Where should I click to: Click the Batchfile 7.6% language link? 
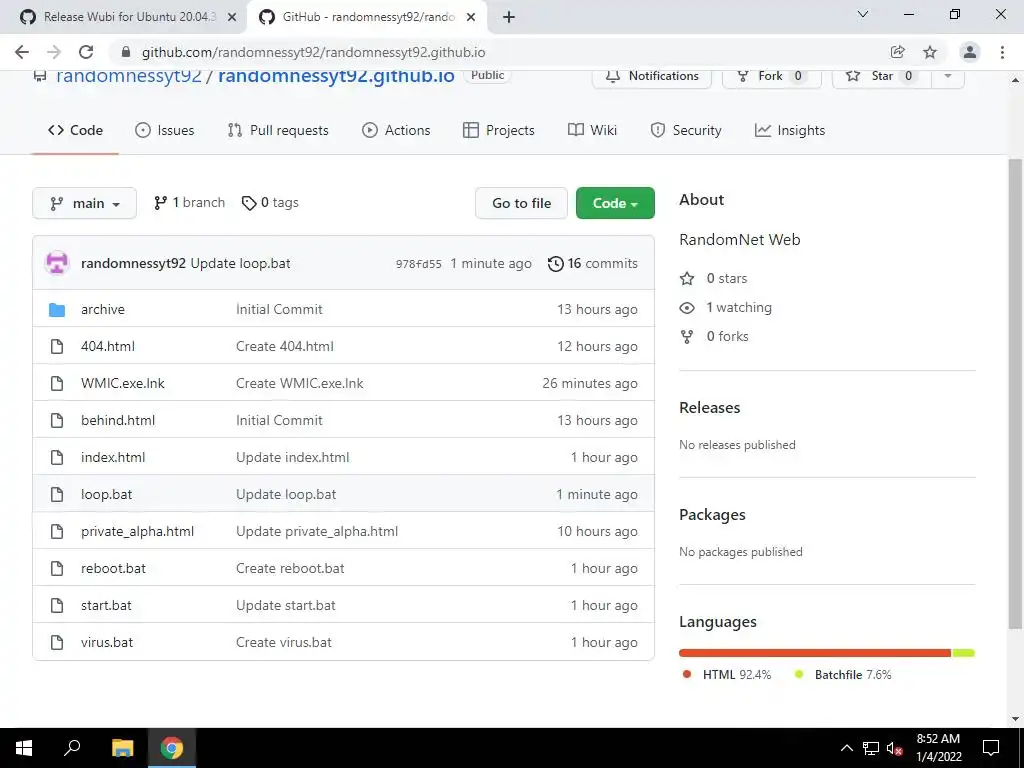click(x=843, y=675)
